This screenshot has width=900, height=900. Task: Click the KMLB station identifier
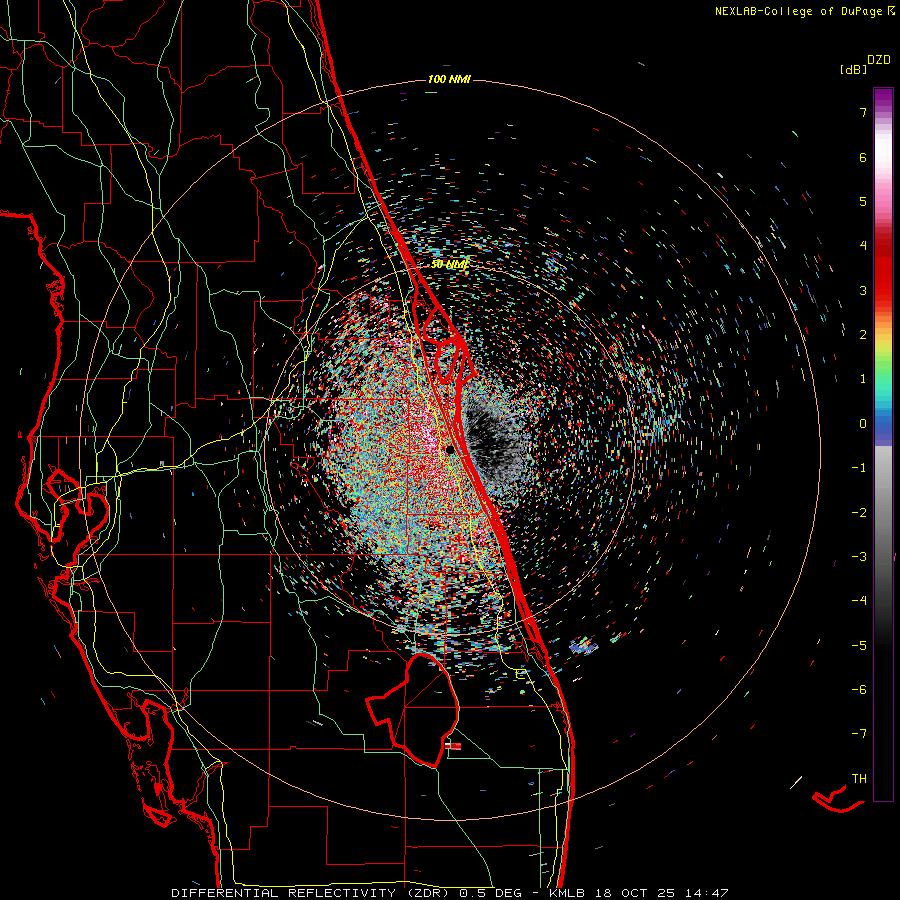567,893
